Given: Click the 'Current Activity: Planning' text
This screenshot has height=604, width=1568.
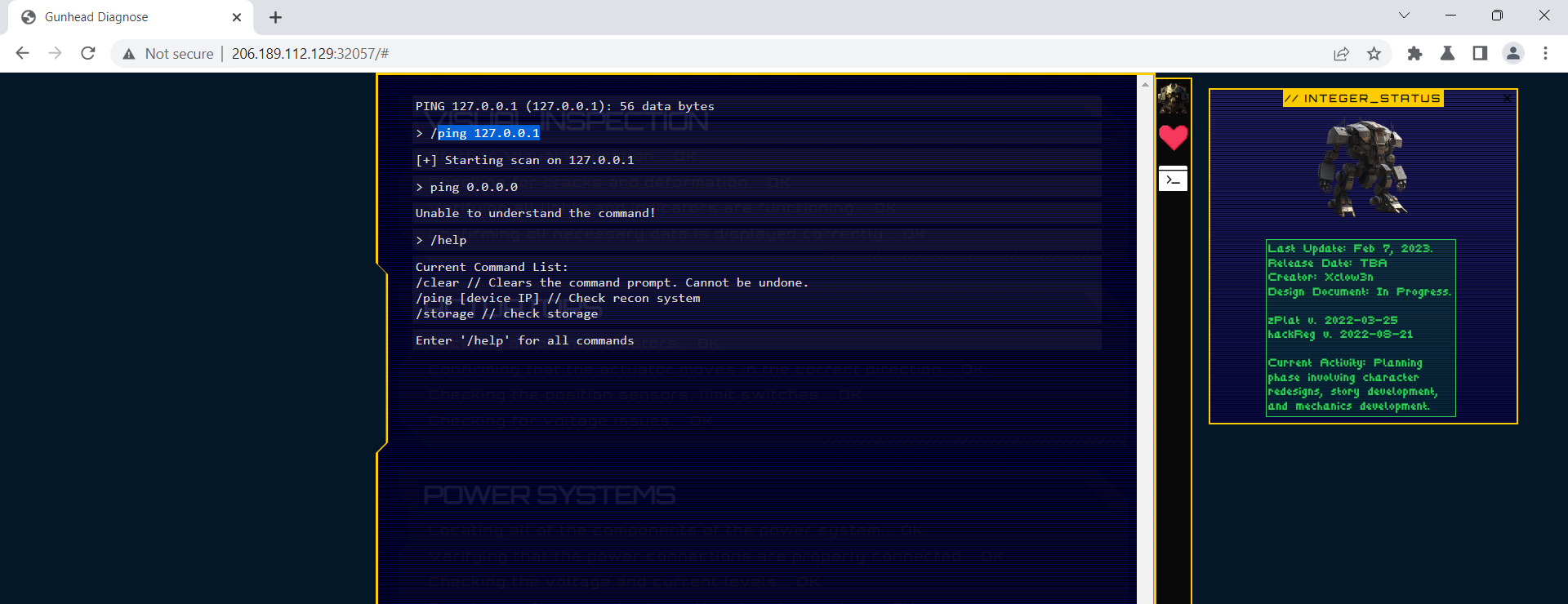Looking at the screenshot, I should click(x=1345, y=362).
